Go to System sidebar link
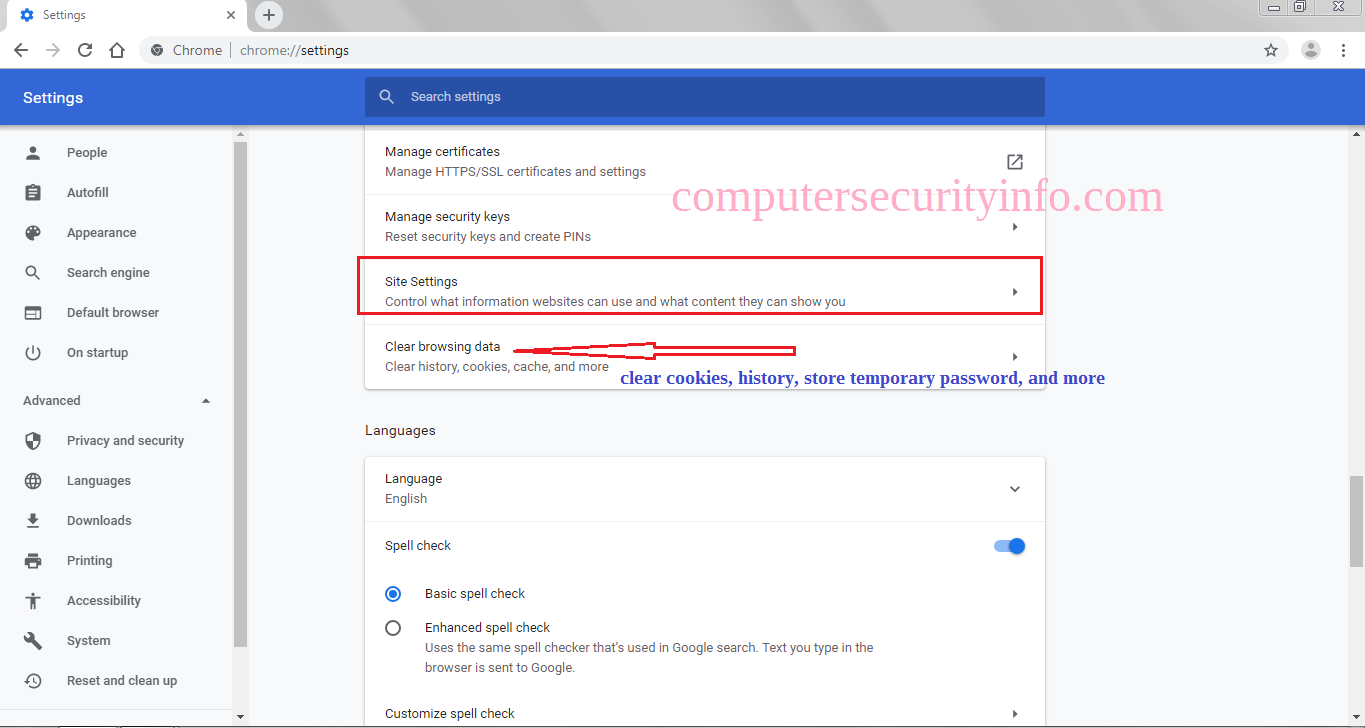 88,641
